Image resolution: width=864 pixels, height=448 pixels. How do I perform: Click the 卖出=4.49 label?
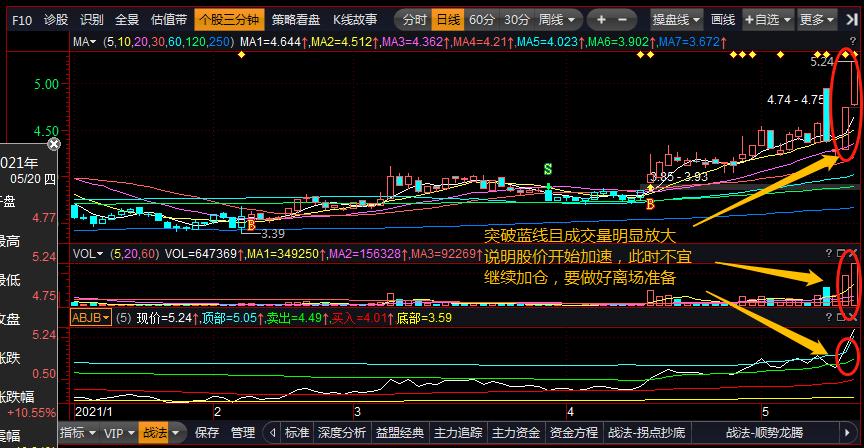click(296, 318)
